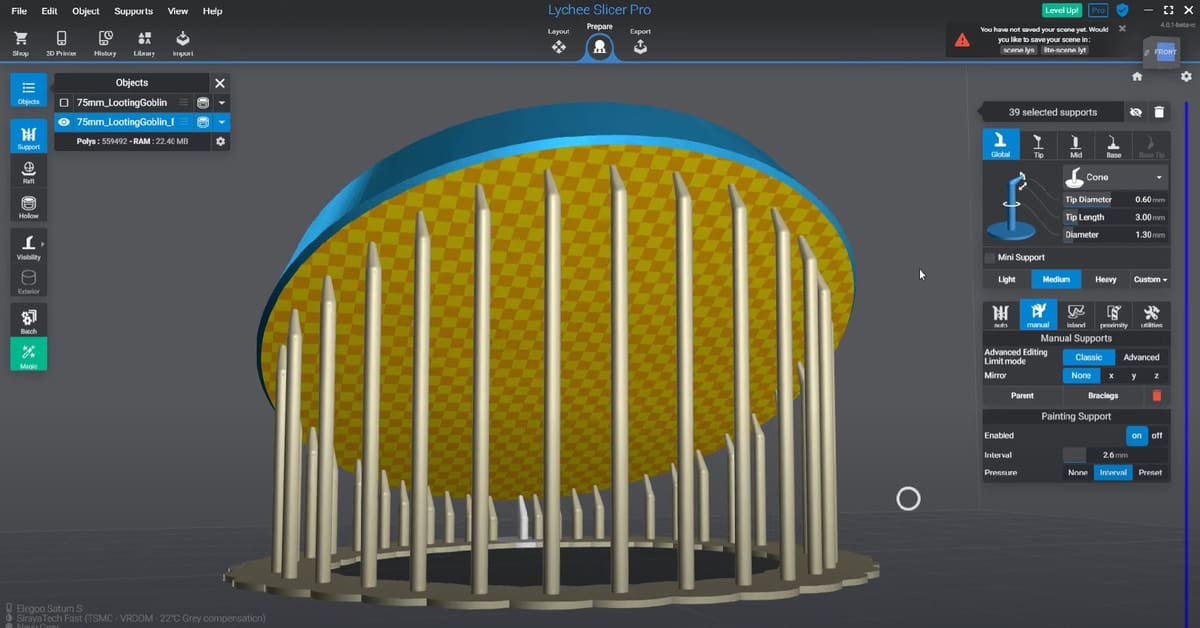This screenshot has width=1200, height=628.
Task: Click the Import icon
Action: coord(183,42)
